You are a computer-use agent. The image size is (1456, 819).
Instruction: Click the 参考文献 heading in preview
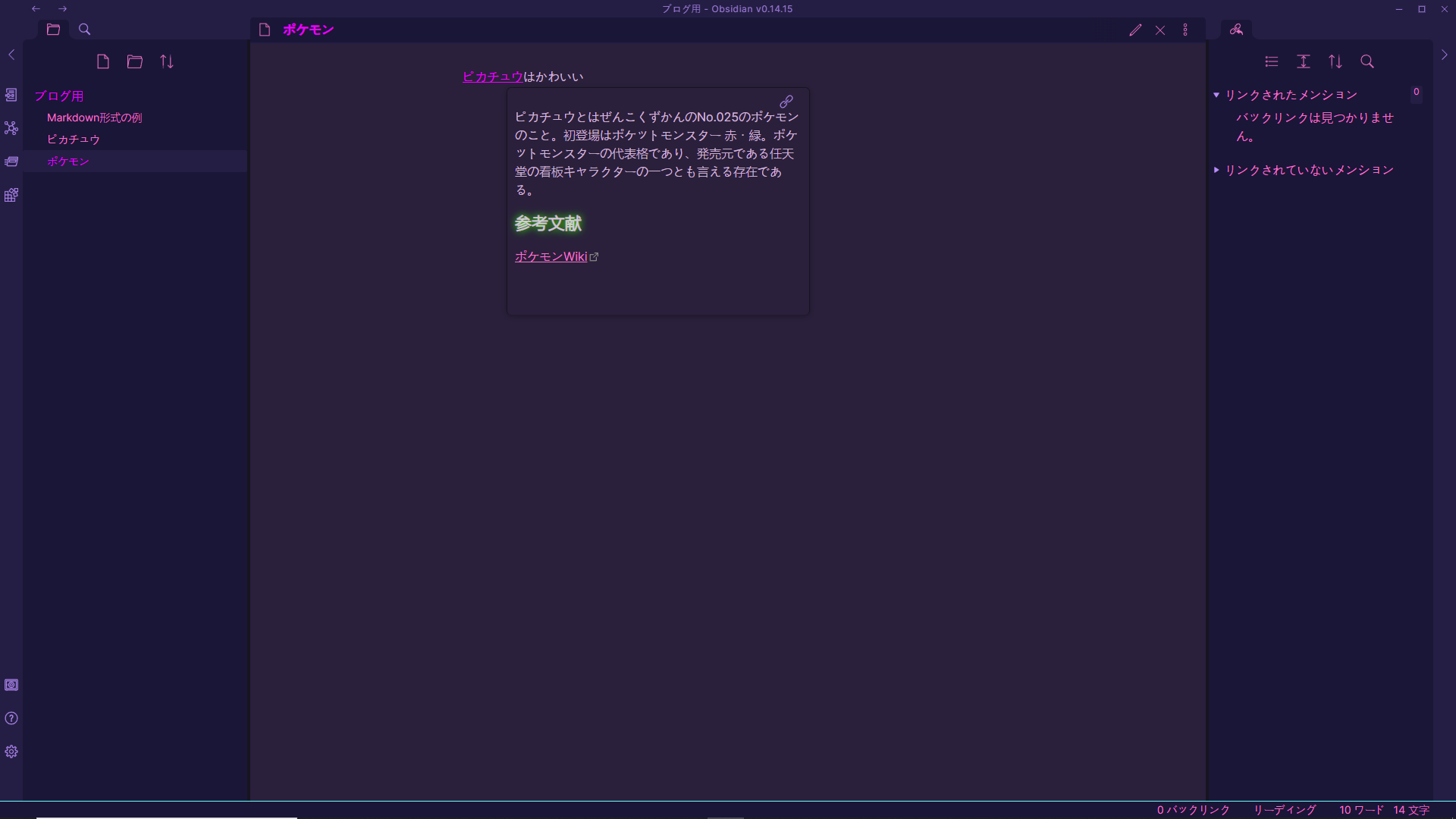[x=548, y=223]
